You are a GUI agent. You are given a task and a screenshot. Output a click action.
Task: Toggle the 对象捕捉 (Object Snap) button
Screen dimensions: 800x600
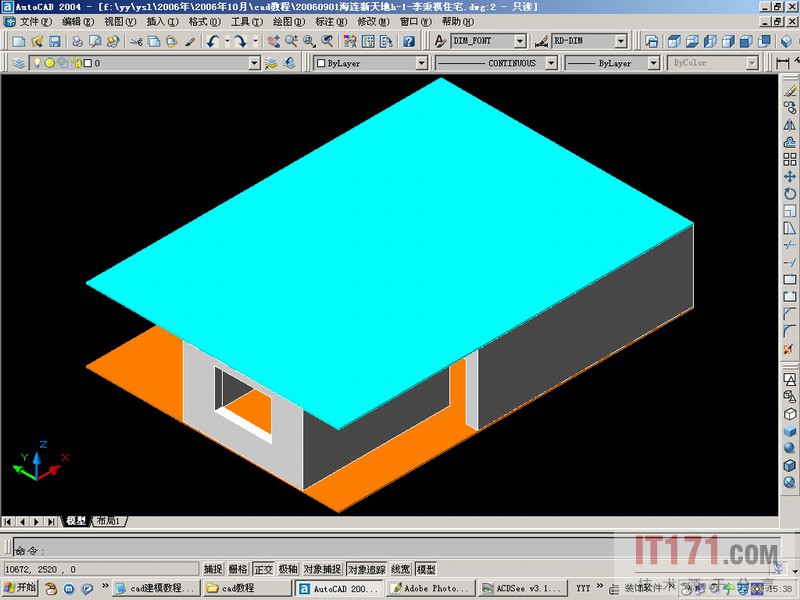(x=324, y=569)
